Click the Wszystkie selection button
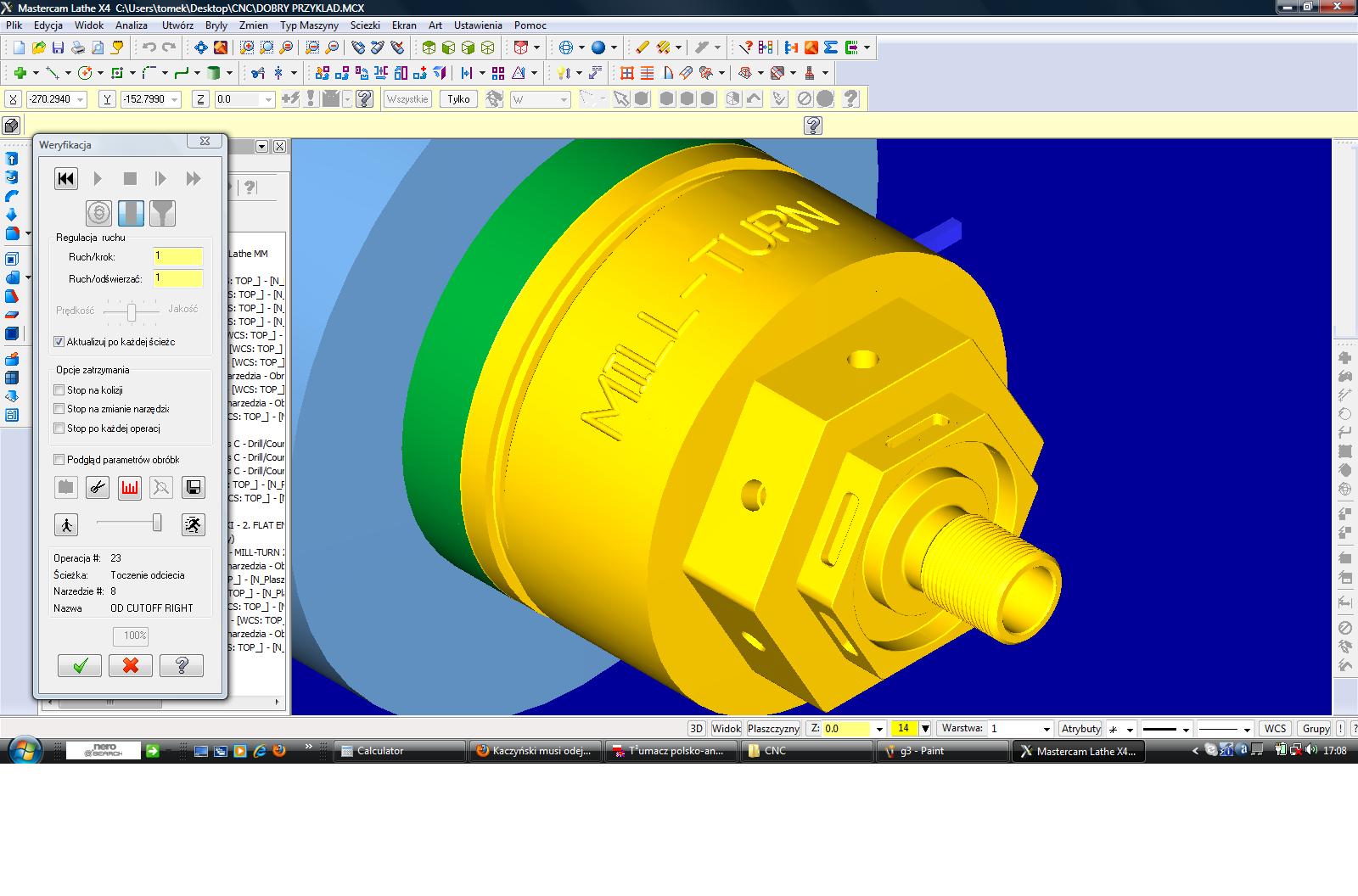 tap(407, 99)
